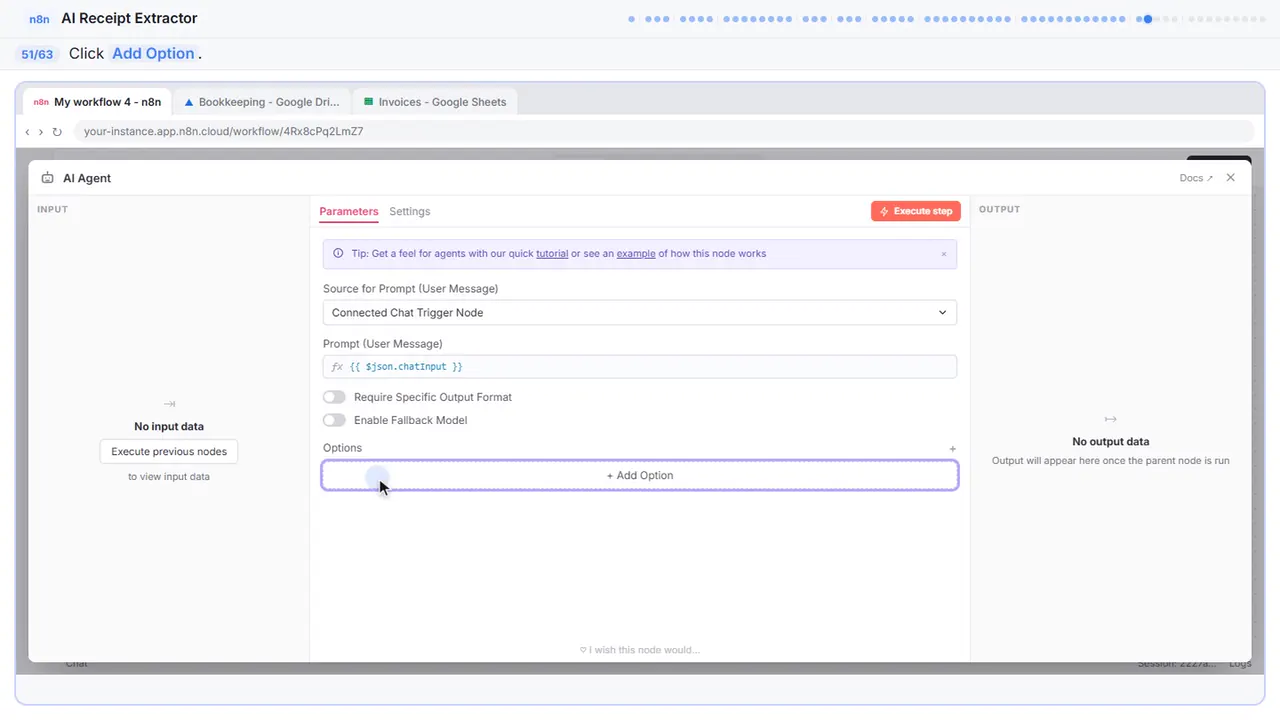Open the Docs link in the AI Agent header
This screenshot has width=1280, height=720.
pos(1196,178)
